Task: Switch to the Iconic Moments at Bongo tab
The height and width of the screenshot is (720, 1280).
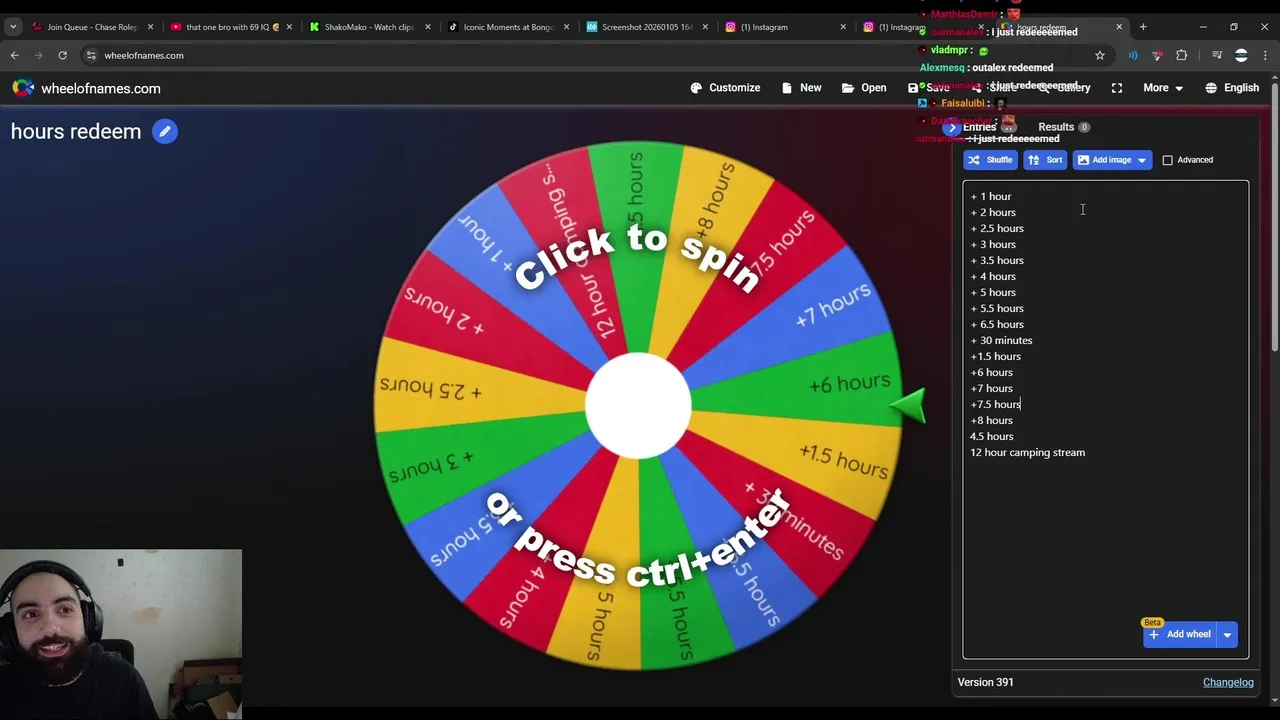Action: 508,27
